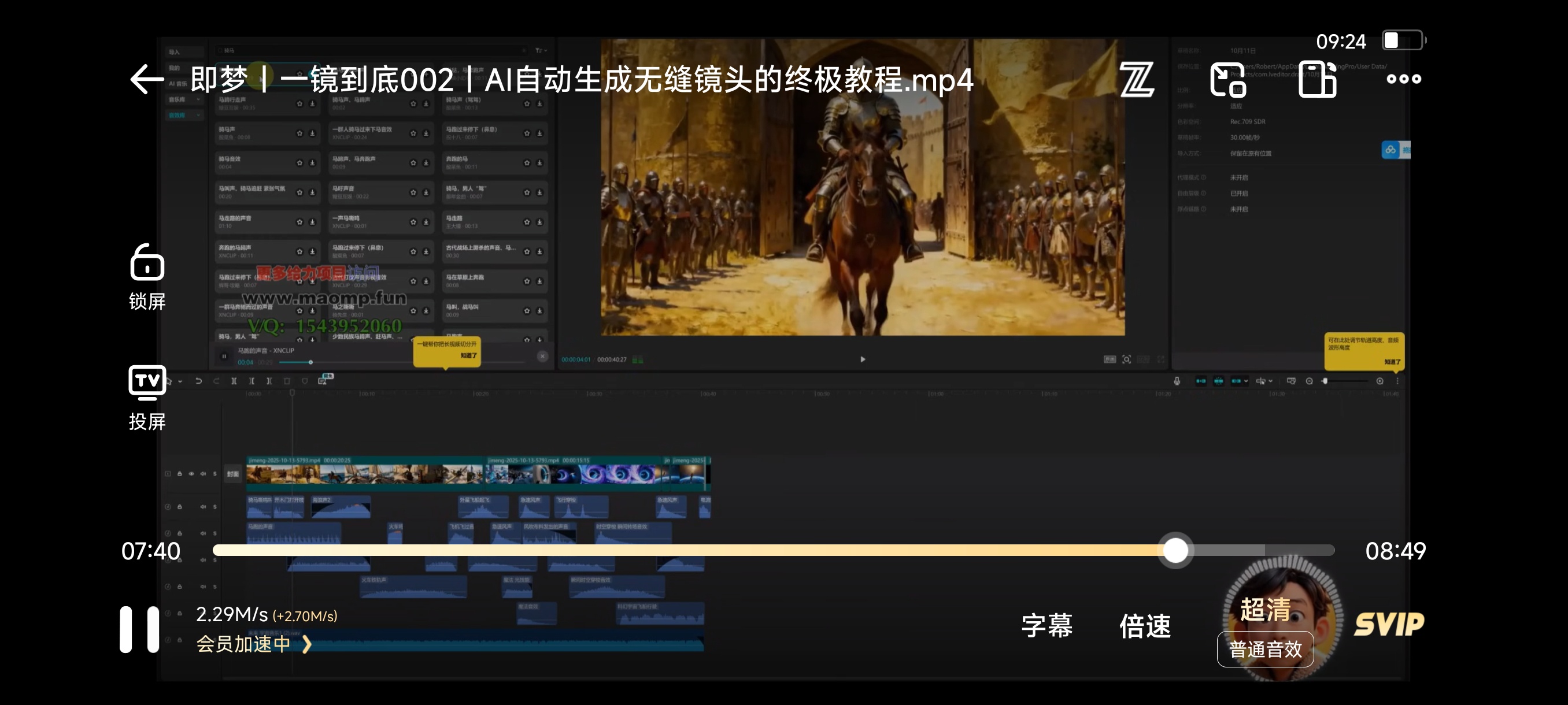This screenshot has height=705, width=1568.
Task: Click the 09:24 clock in status bar
Action: (1341, 42)
